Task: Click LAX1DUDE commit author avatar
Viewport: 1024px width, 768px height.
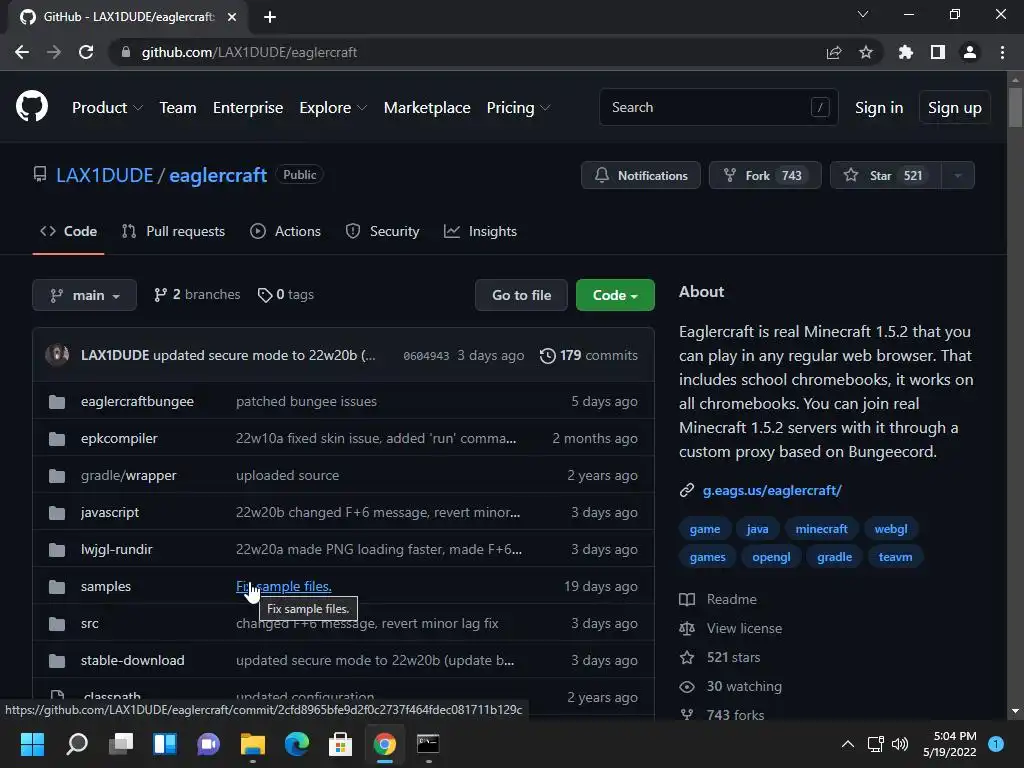Action: 57,355
